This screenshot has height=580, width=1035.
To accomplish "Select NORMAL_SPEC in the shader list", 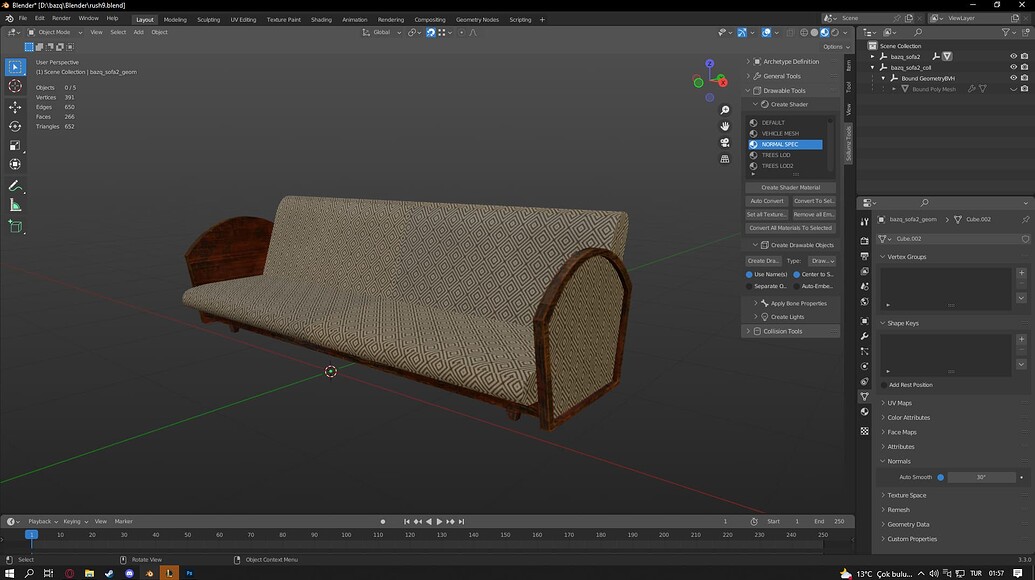I will 785,144.
